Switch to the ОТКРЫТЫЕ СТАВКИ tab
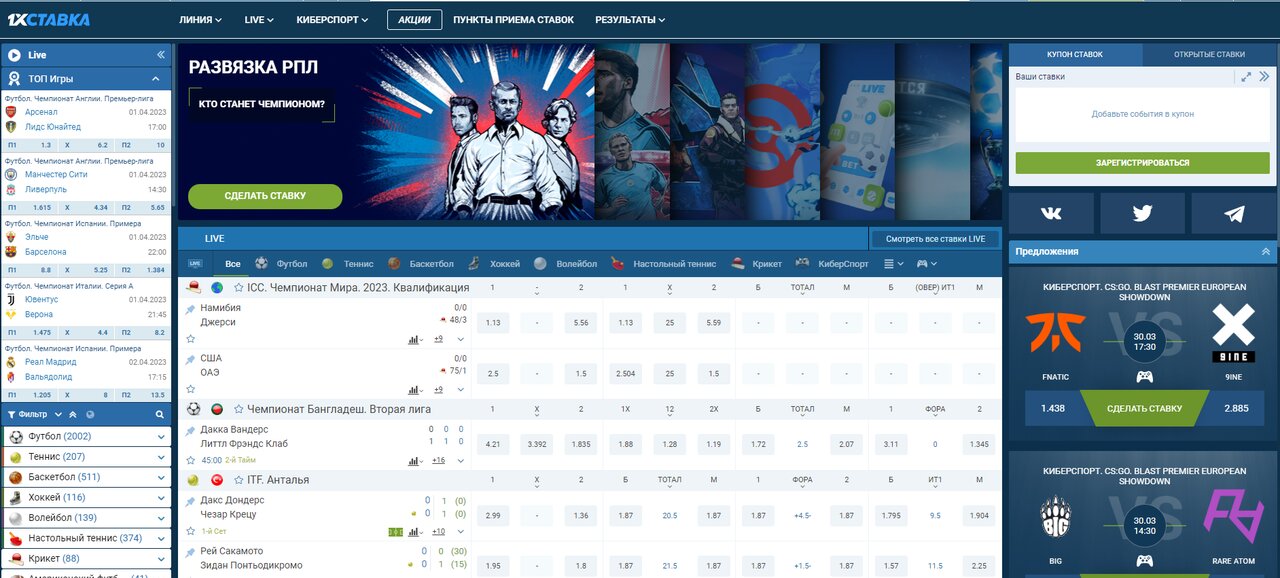Image resolution: width=1280 pixels, height=578 pixels. coord(1210,55)
